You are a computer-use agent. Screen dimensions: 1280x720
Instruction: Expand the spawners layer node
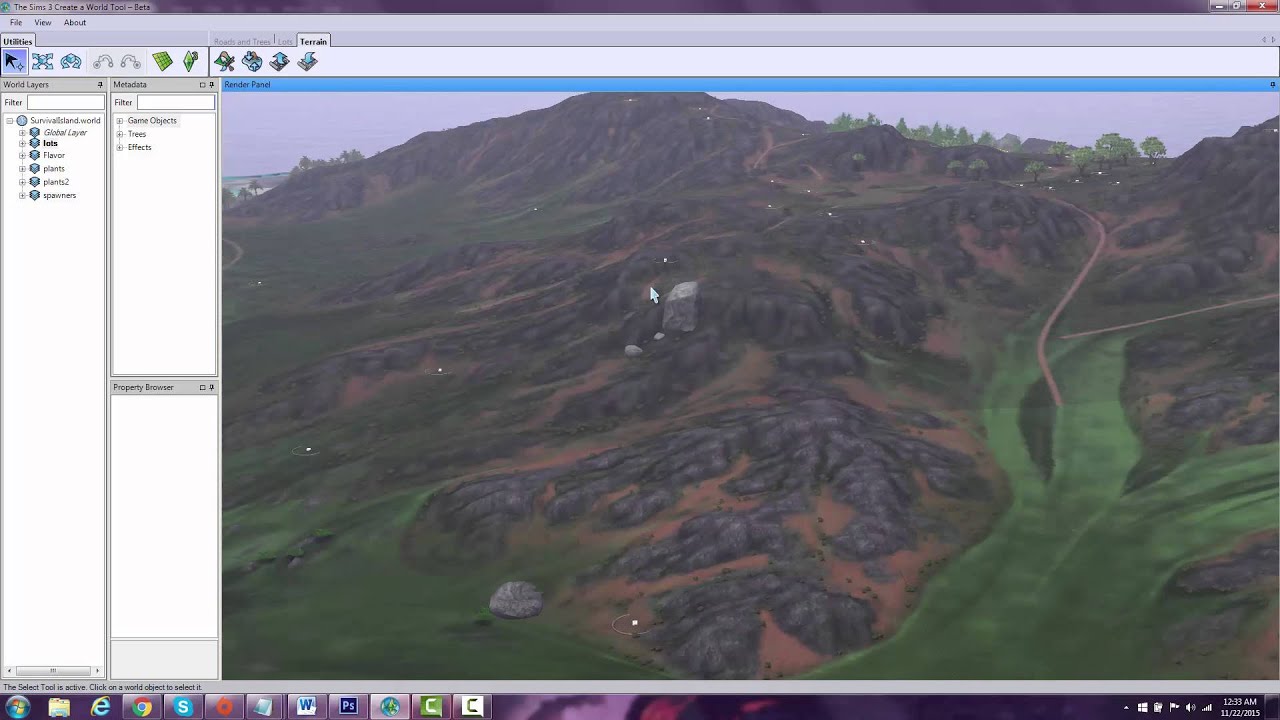click(x=22, y=195)
